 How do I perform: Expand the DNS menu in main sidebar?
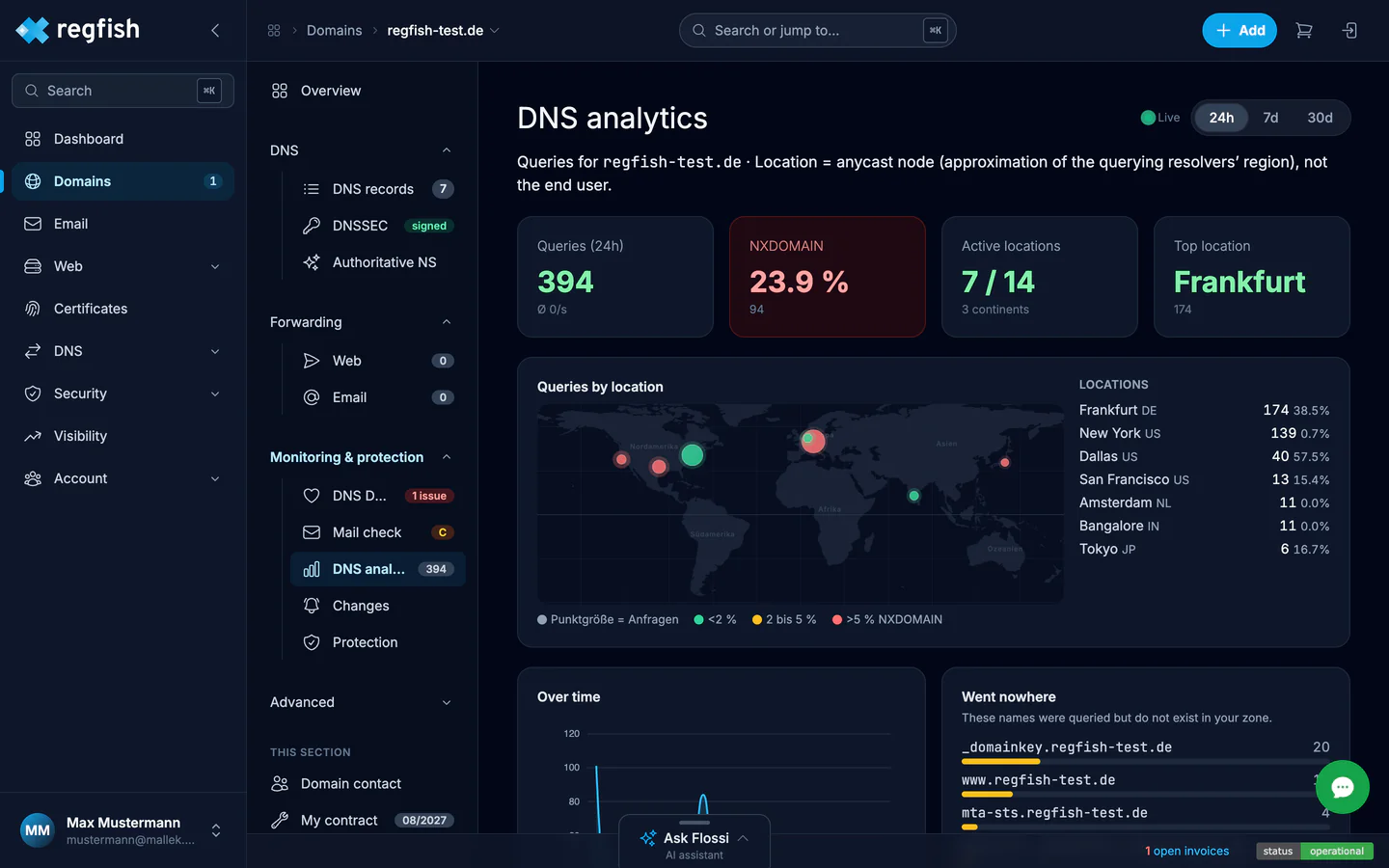[x=123, y=351]
